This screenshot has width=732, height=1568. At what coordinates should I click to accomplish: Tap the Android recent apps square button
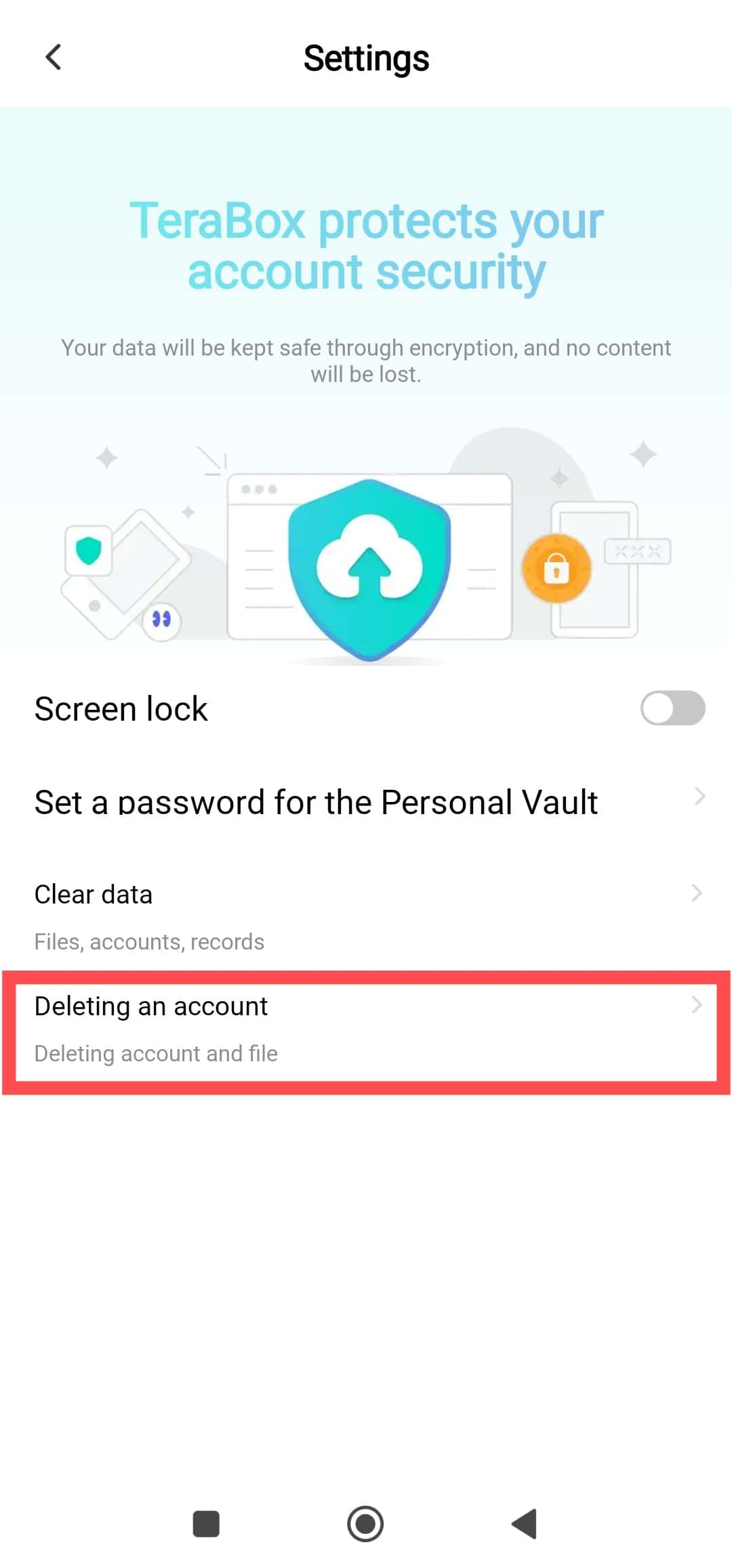(x=206, y=1524)
